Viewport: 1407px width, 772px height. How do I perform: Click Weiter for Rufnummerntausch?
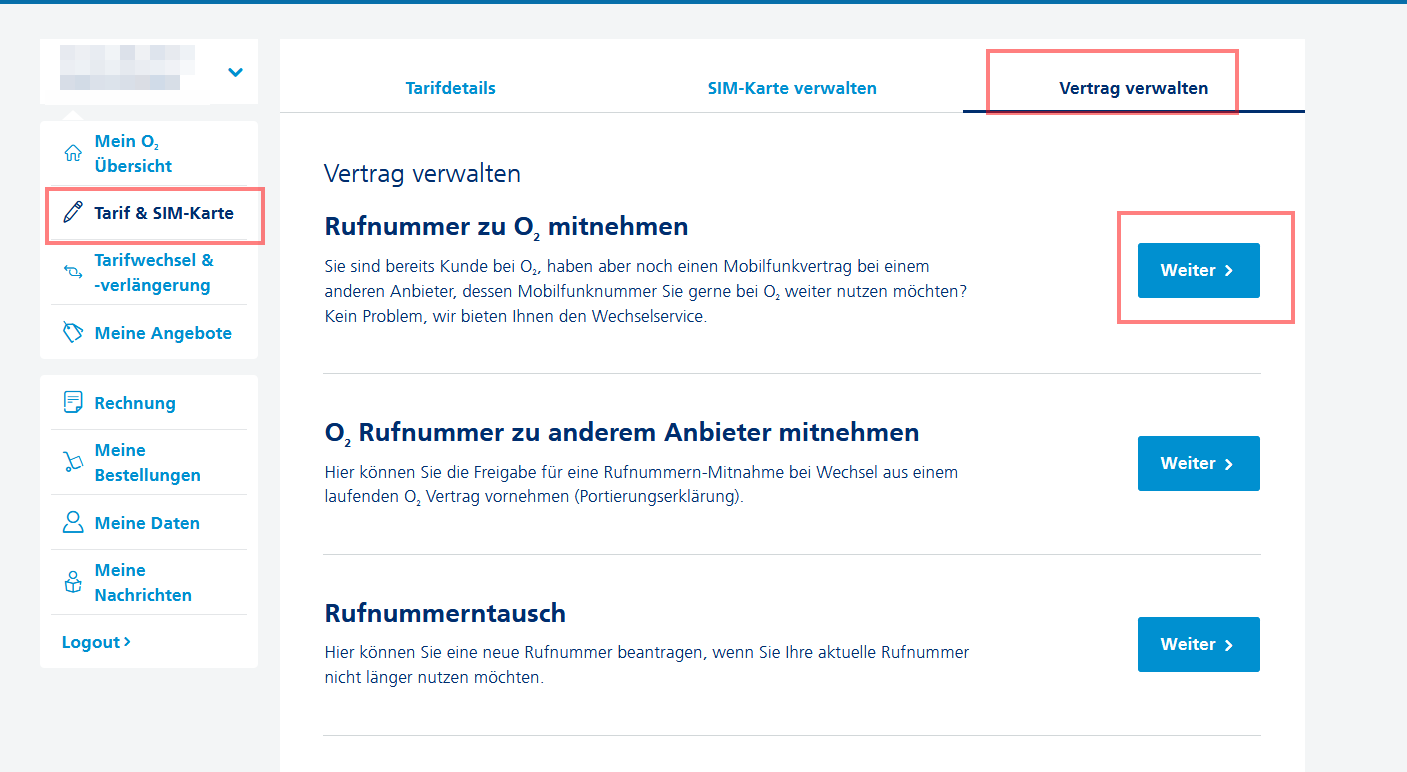pyautogui.click(x=1199, y=644)
